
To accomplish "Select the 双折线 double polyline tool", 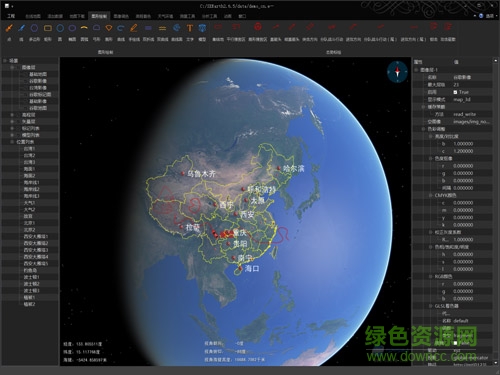I will point(148,32).
